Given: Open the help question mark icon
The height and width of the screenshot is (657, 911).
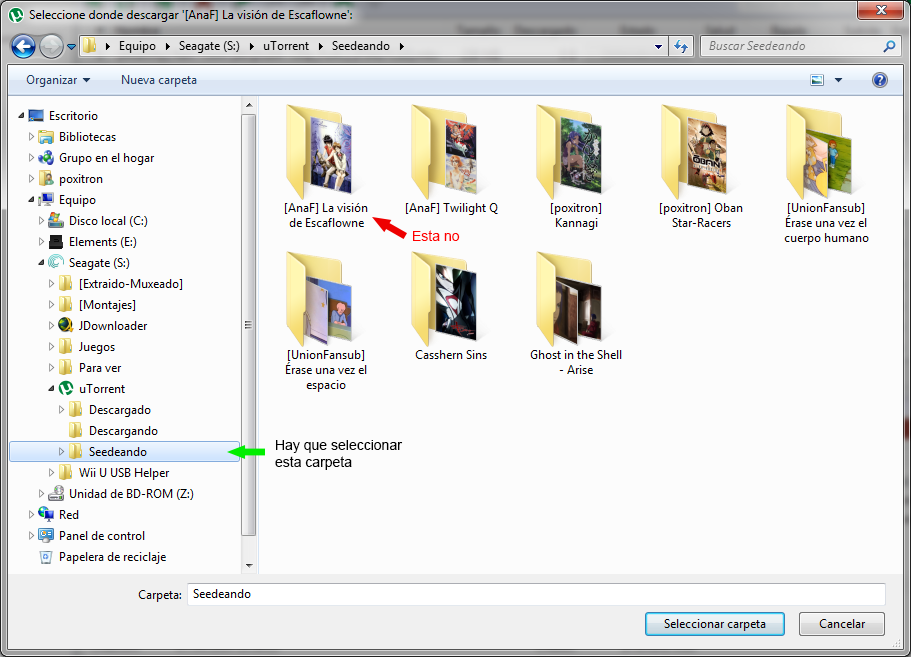Looking at the screenshot, I should [x=879, y=80].
